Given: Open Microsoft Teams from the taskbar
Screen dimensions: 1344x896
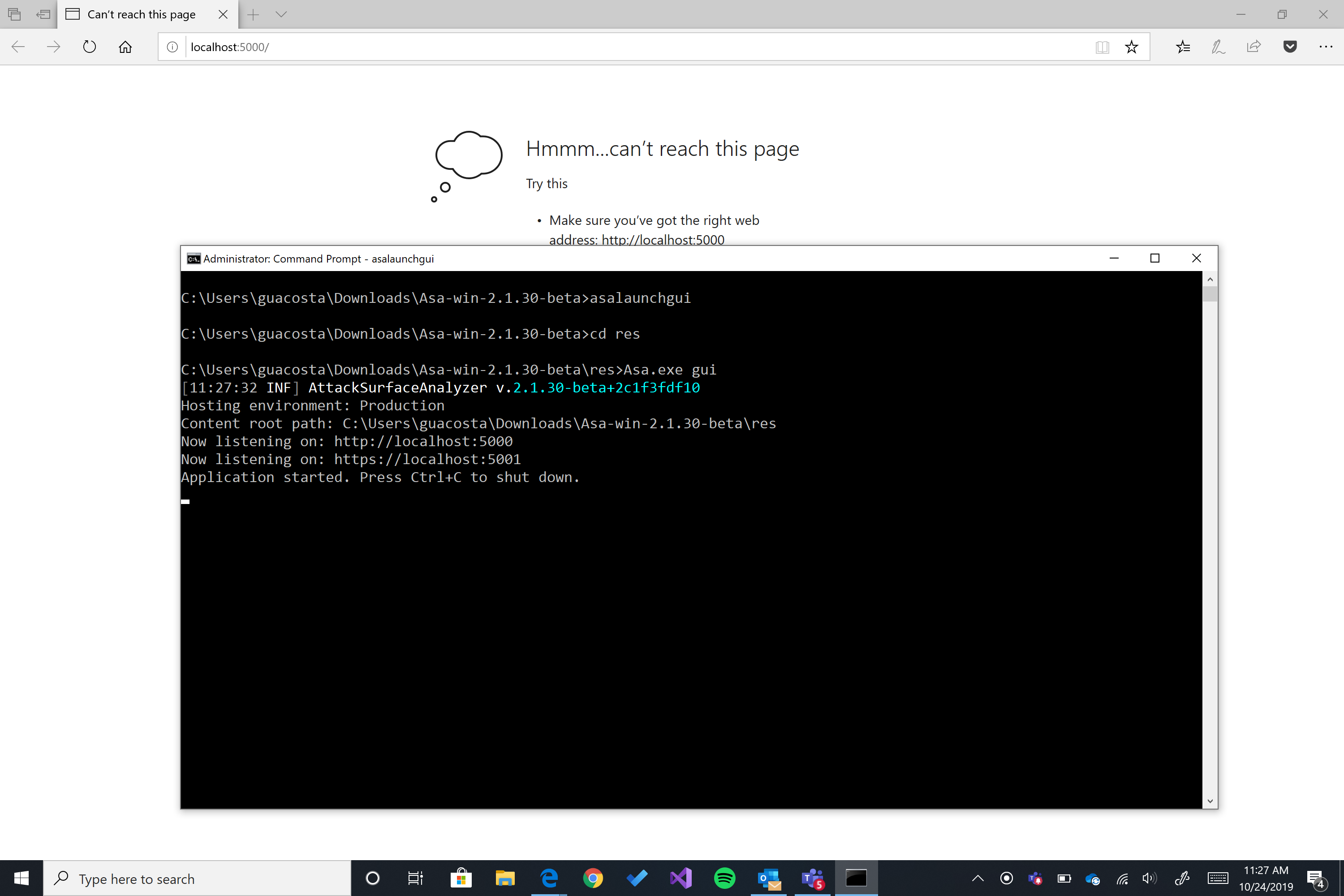Looking at the screenshot, I should pos(812,878).
